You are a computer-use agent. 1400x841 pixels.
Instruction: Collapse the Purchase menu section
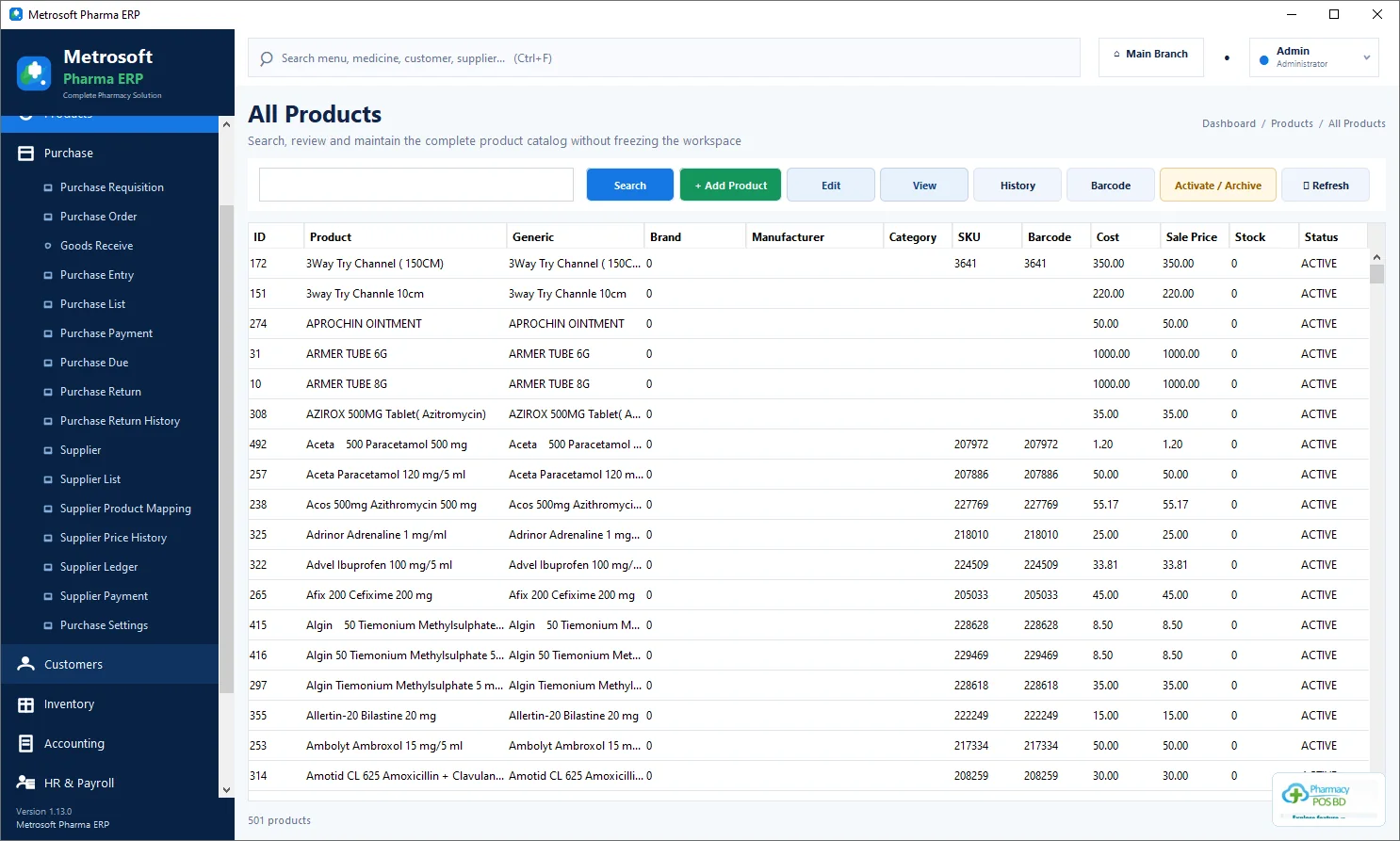pyautogui.click(x=110, y=154)
